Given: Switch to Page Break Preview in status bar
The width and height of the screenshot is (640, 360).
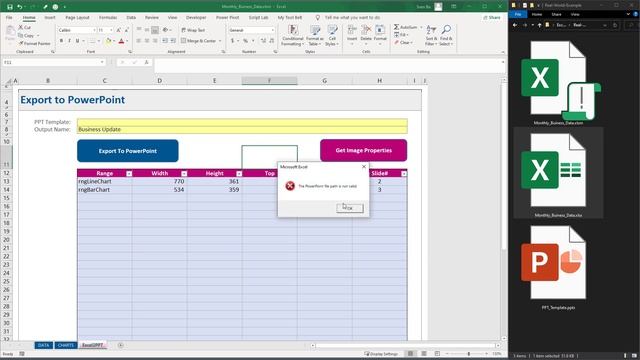Looking at the screenshot, I should pyautogui.click(x=437, y=353).
